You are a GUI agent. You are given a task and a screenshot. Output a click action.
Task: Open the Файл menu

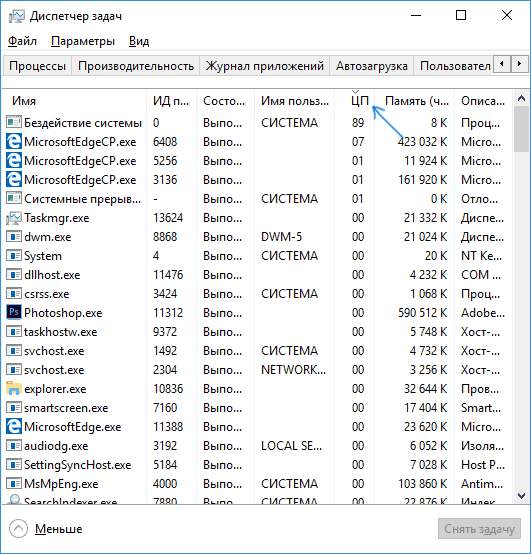point(22,41)
